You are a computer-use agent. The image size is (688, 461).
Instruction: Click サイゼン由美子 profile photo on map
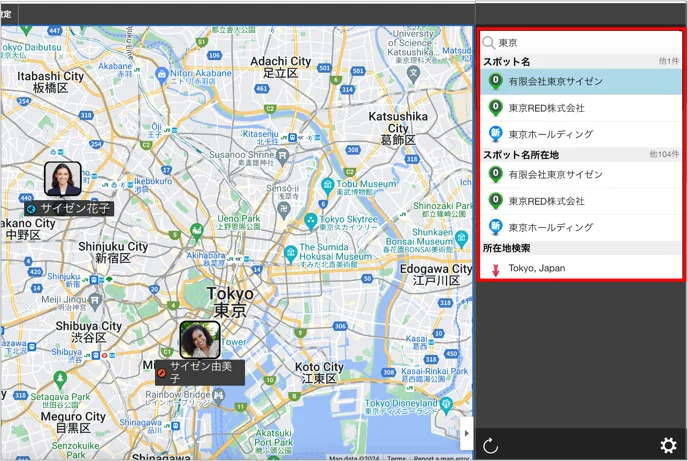click(200, 340)
